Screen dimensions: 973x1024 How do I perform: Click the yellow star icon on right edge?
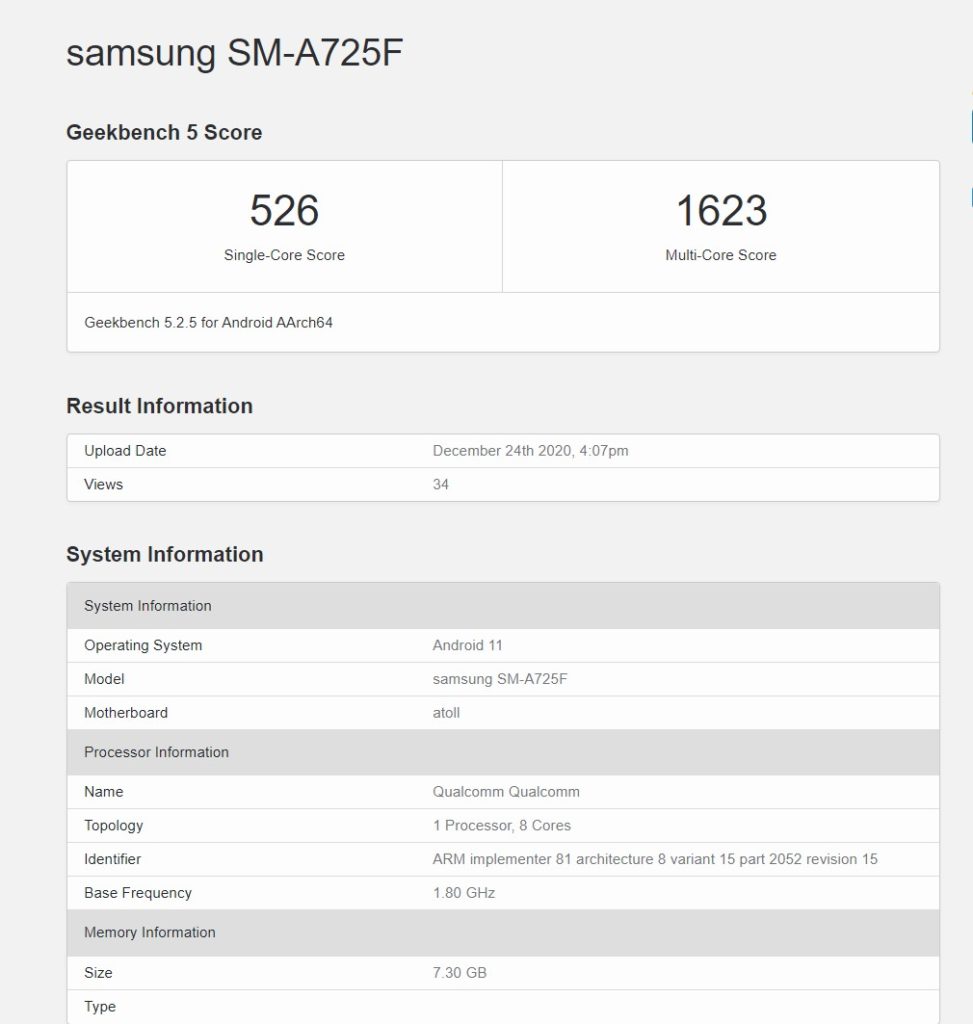click(969, 93)
